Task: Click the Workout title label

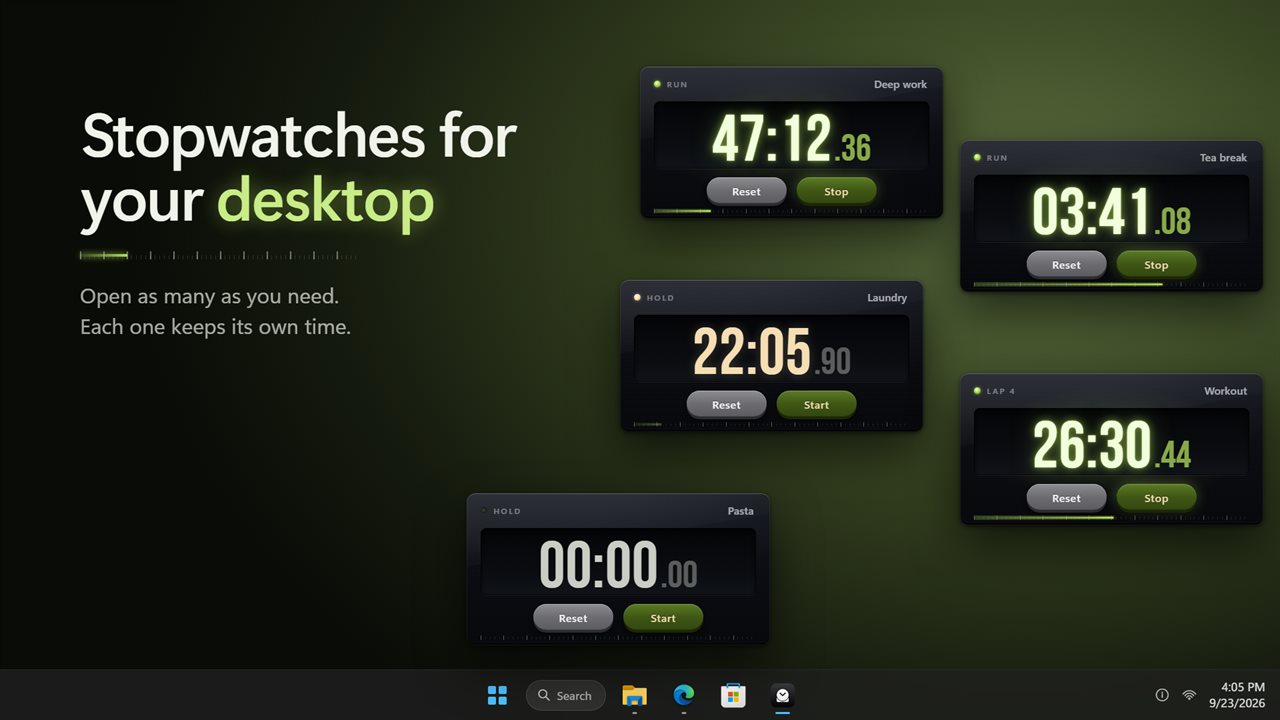Action: click(x=1225, y=391)
